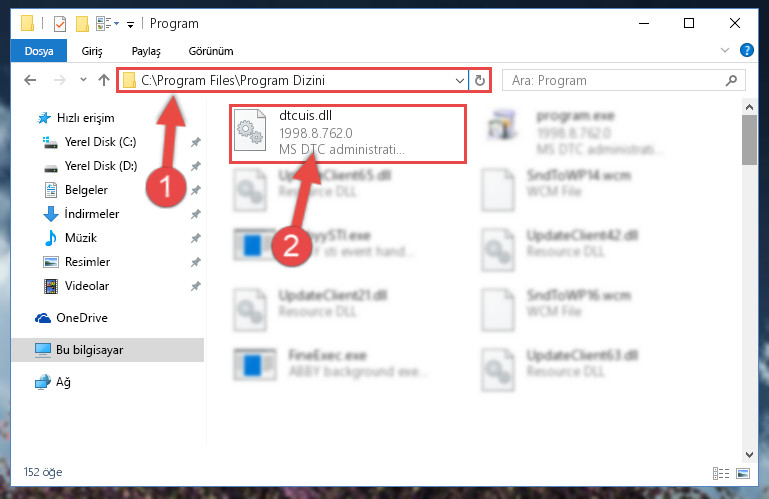Click the Back navigation arrow
769x499 pixels.
coord(30,80)
